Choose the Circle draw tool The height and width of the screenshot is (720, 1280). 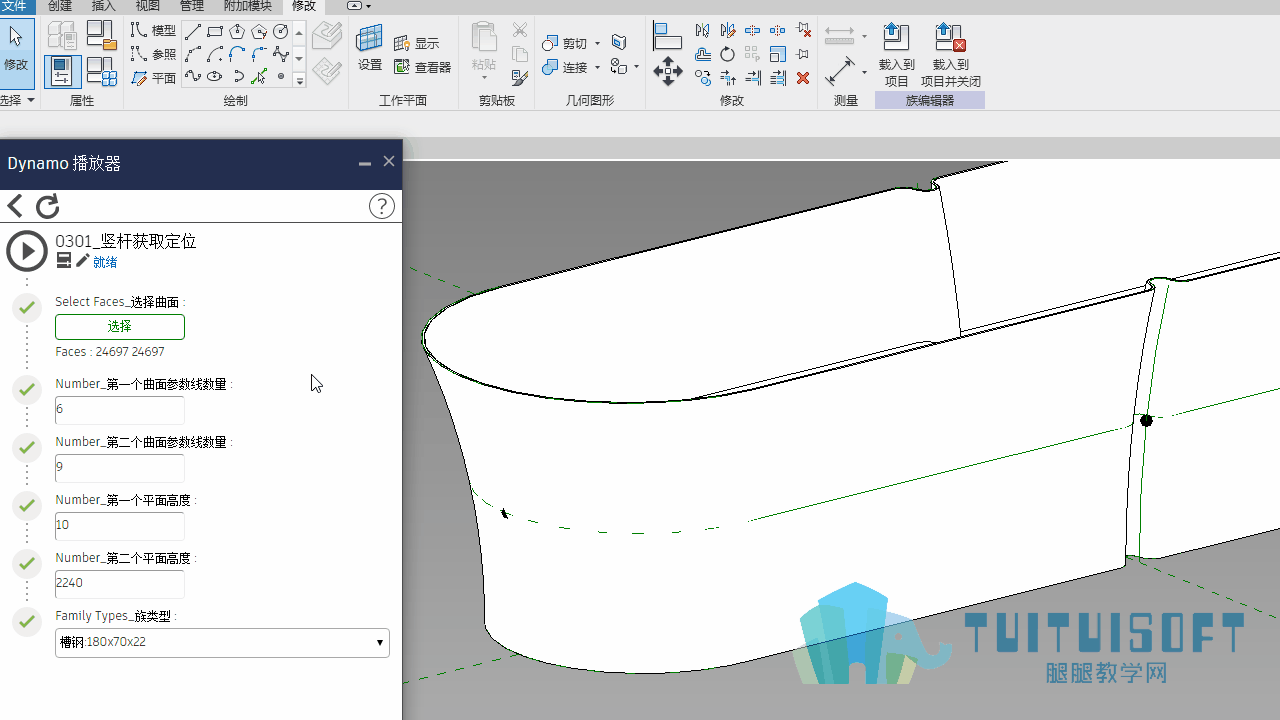(281, 31)
